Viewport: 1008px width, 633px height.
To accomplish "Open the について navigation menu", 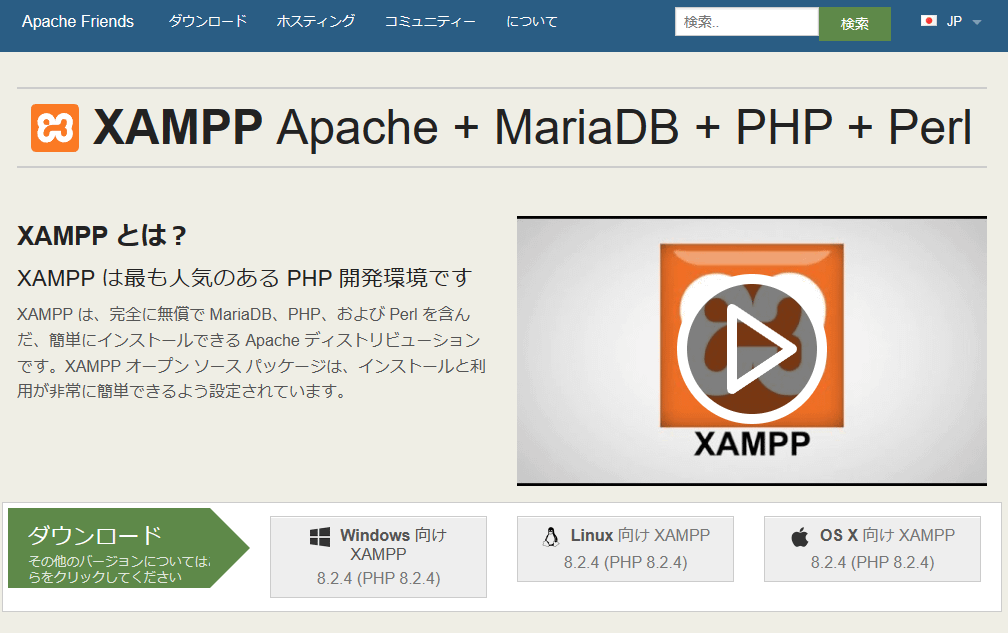I will pos(532,21).
